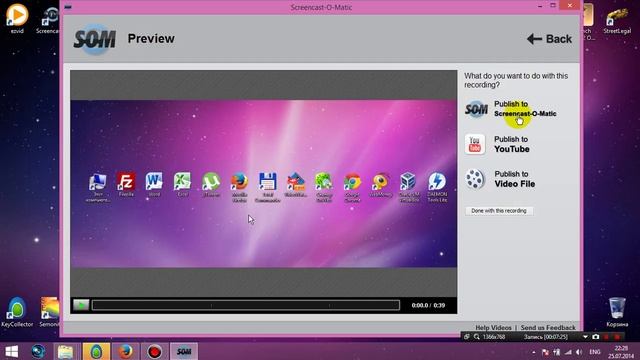Open the Help Videos link
640x360 pixels.
pyautogui.click(x=493, y=327)
